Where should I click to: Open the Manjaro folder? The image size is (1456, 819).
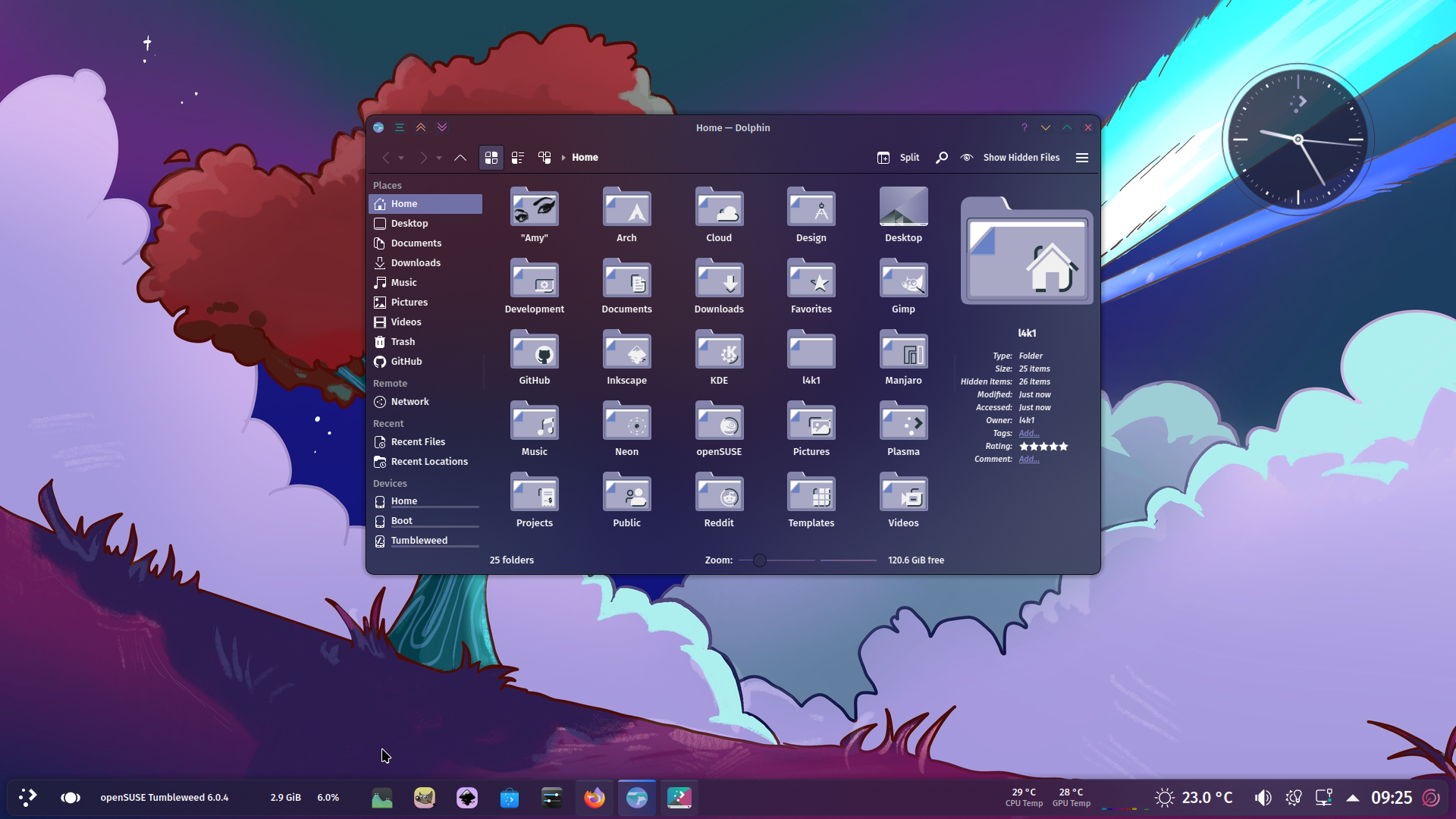point(903,358)
